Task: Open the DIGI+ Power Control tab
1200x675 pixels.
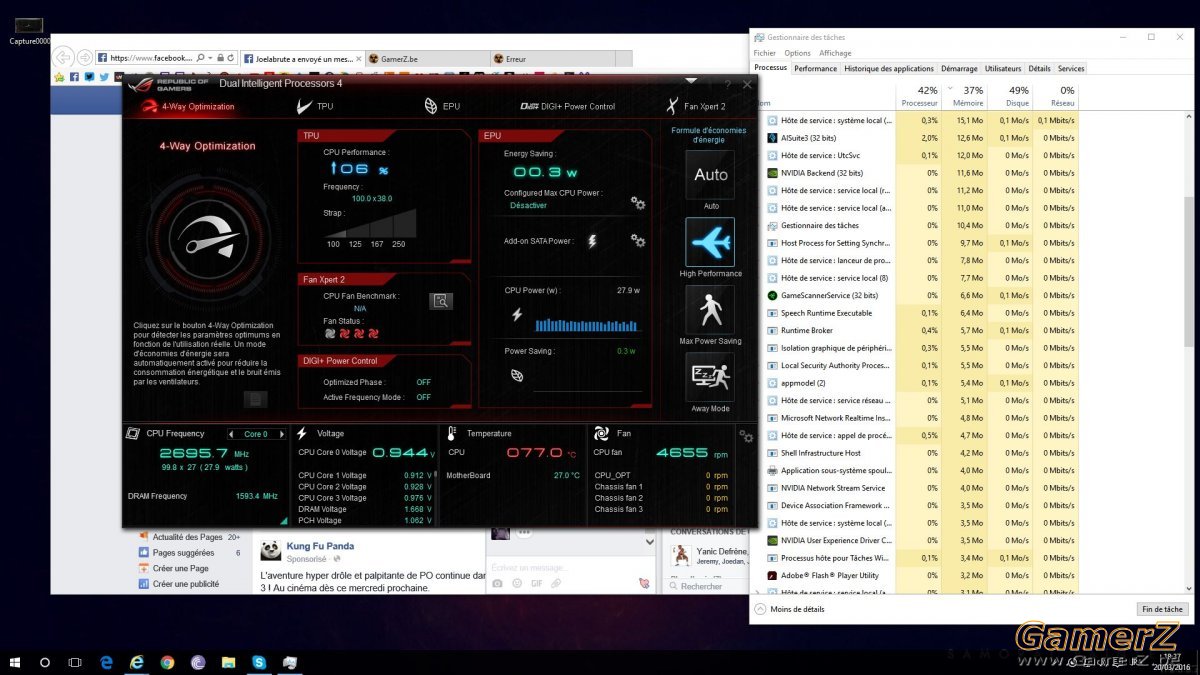Action: point(567,106)
